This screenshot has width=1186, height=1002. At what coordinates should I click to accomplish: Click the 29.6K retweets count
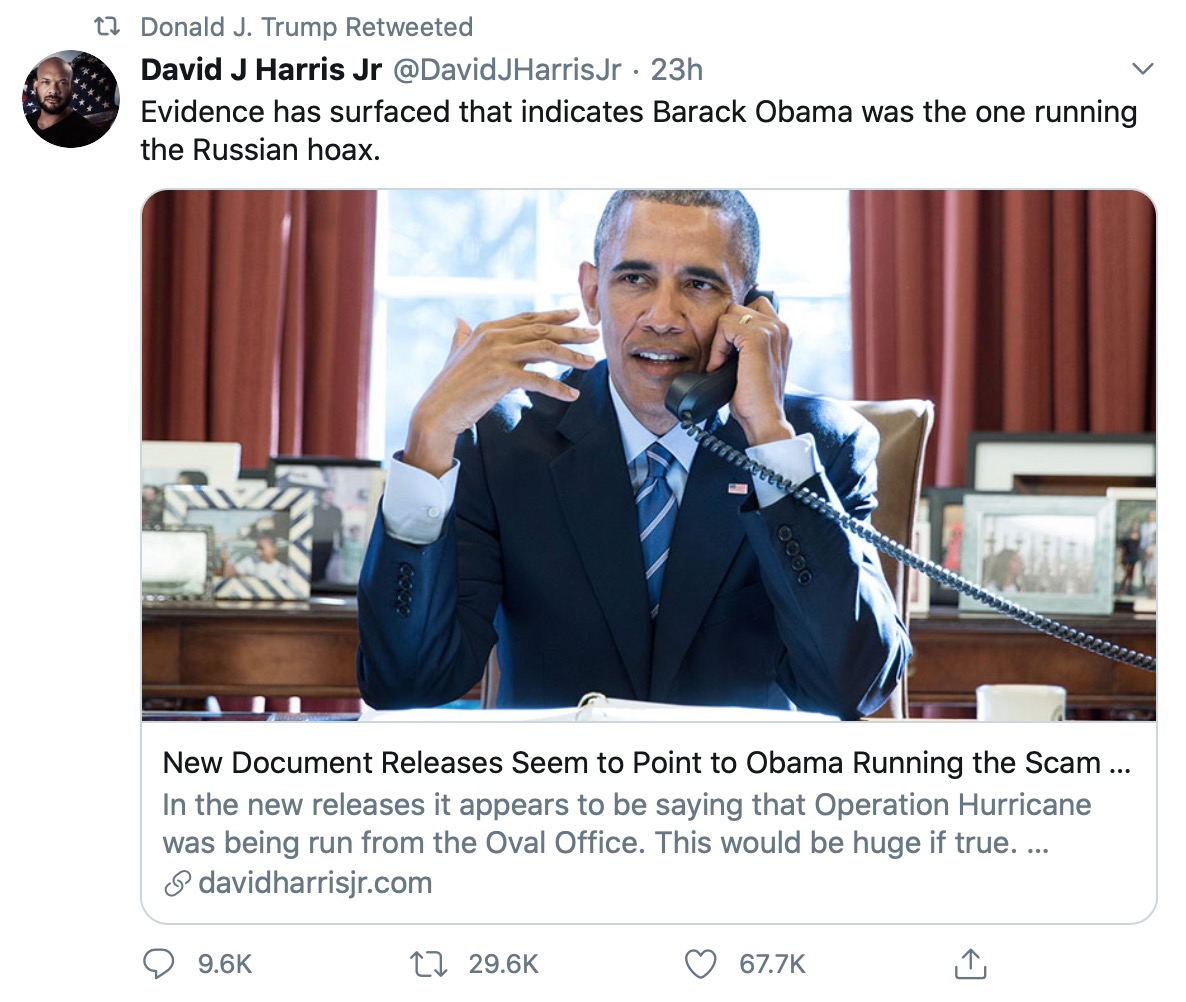tap(503, 964)
